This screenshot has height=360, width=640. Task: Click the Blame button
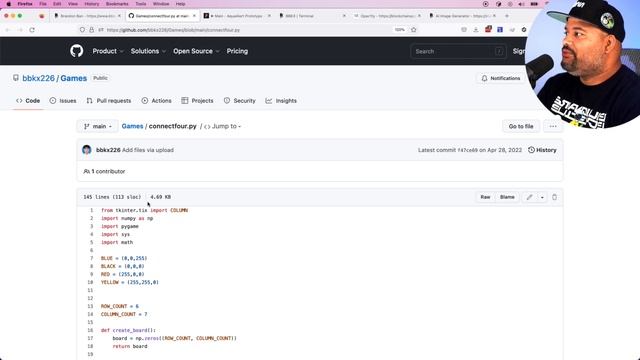pyautogui.click(x=507, y=197)
